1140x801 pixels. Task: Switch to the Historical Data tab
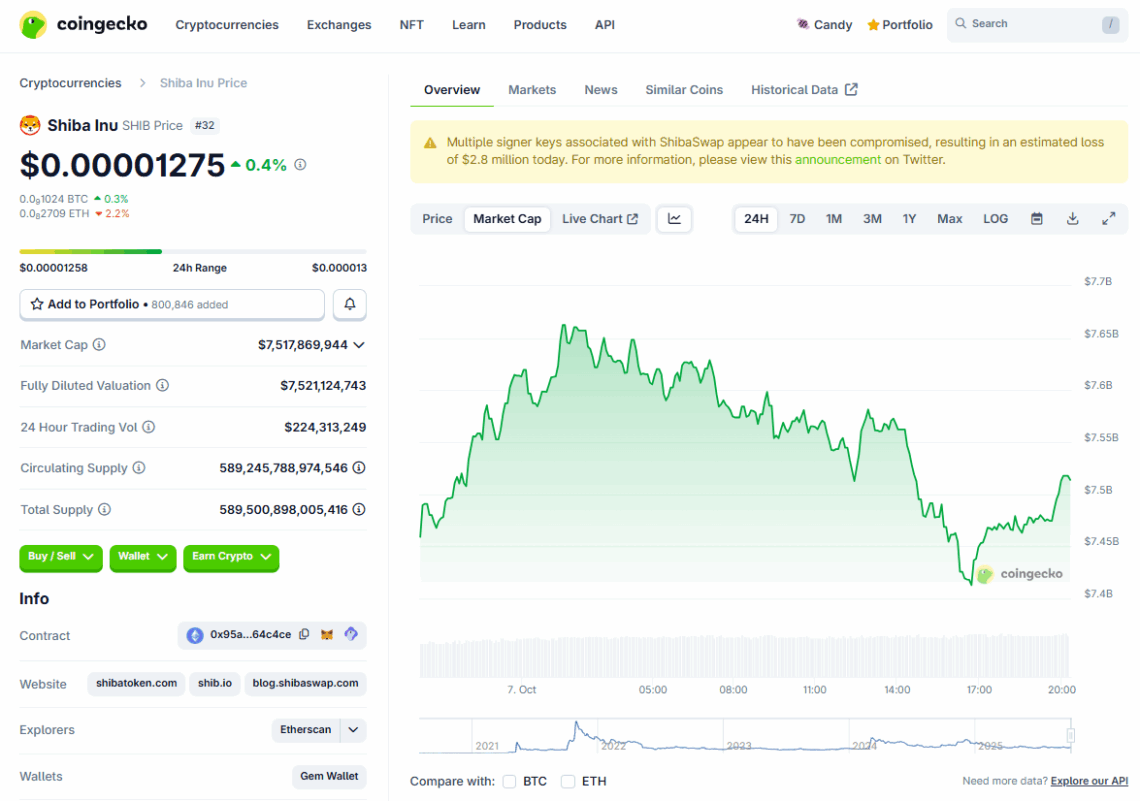pyautogui.click(x=795, y=89)
